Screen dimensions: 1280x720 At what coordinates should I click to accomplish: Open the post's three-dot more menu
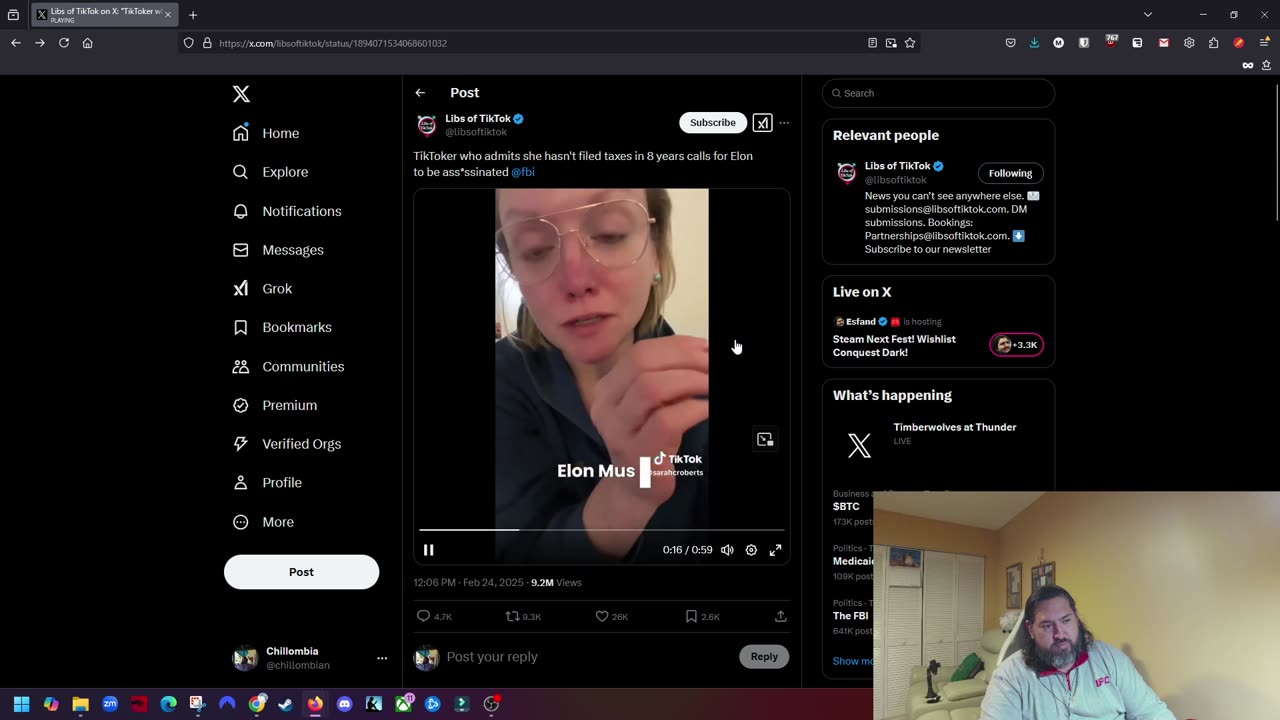pyautogui.click(x=784, y=123)
